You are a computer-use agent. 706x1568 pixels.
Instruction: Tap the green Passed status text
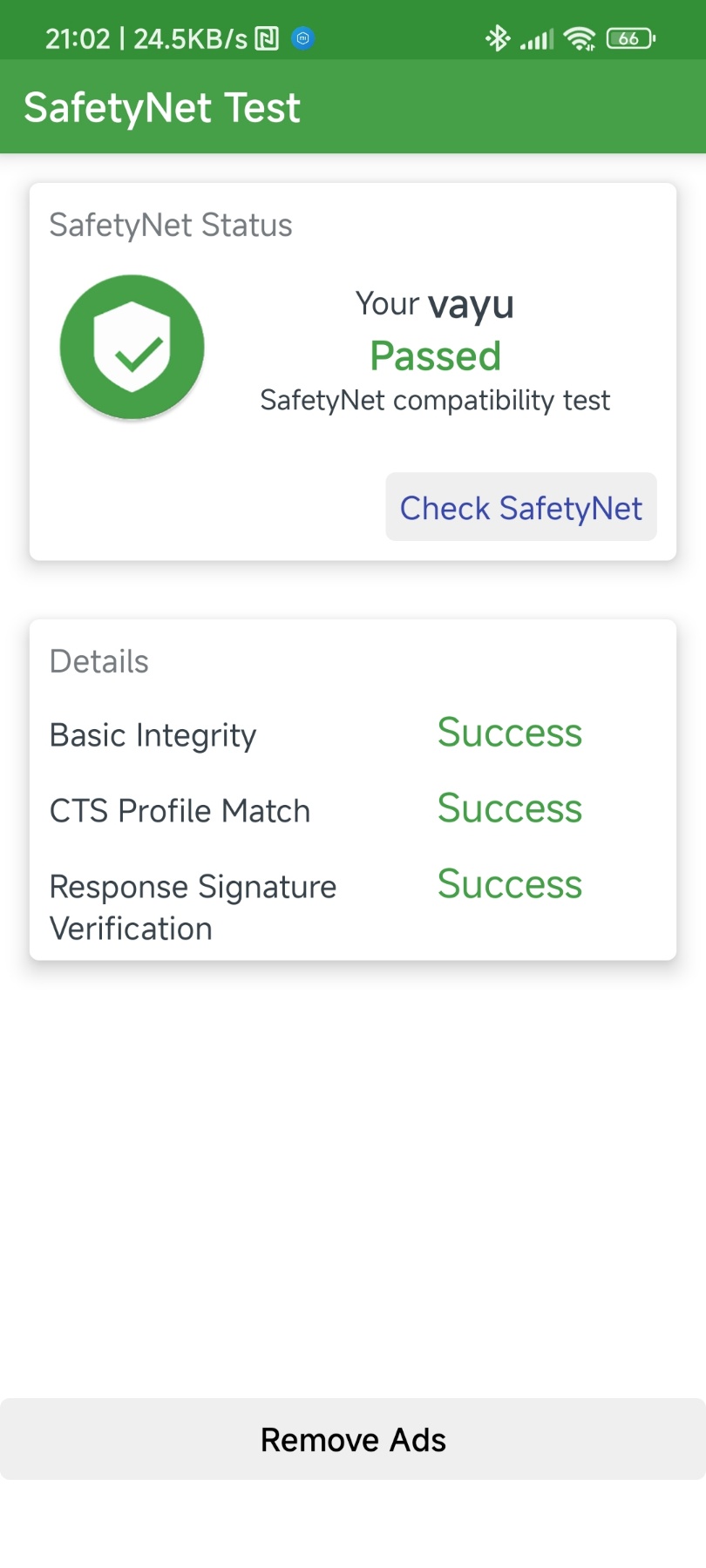(436, 355)
